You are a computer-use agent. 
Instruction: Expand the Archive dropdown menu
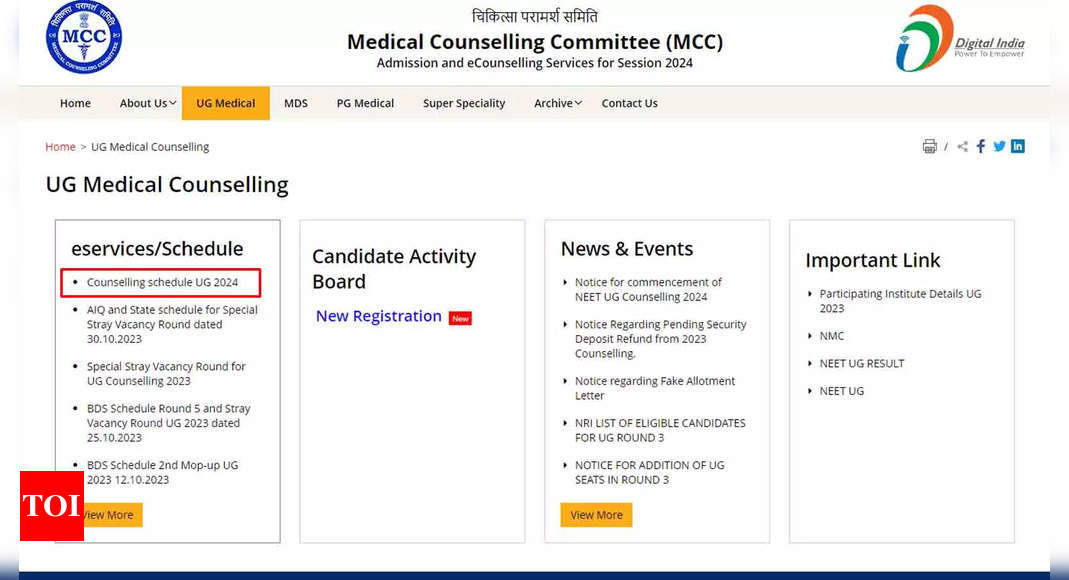pos(557,103)
